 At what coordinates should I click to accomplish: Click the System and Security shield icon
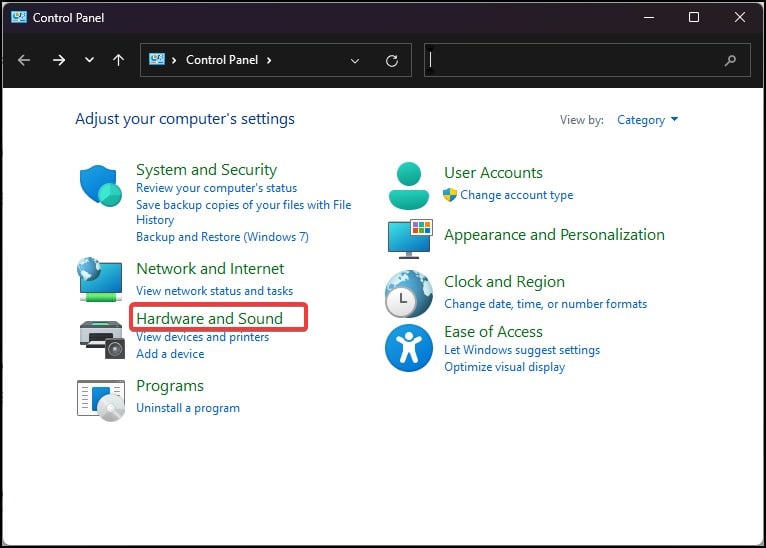coord(101,186)
